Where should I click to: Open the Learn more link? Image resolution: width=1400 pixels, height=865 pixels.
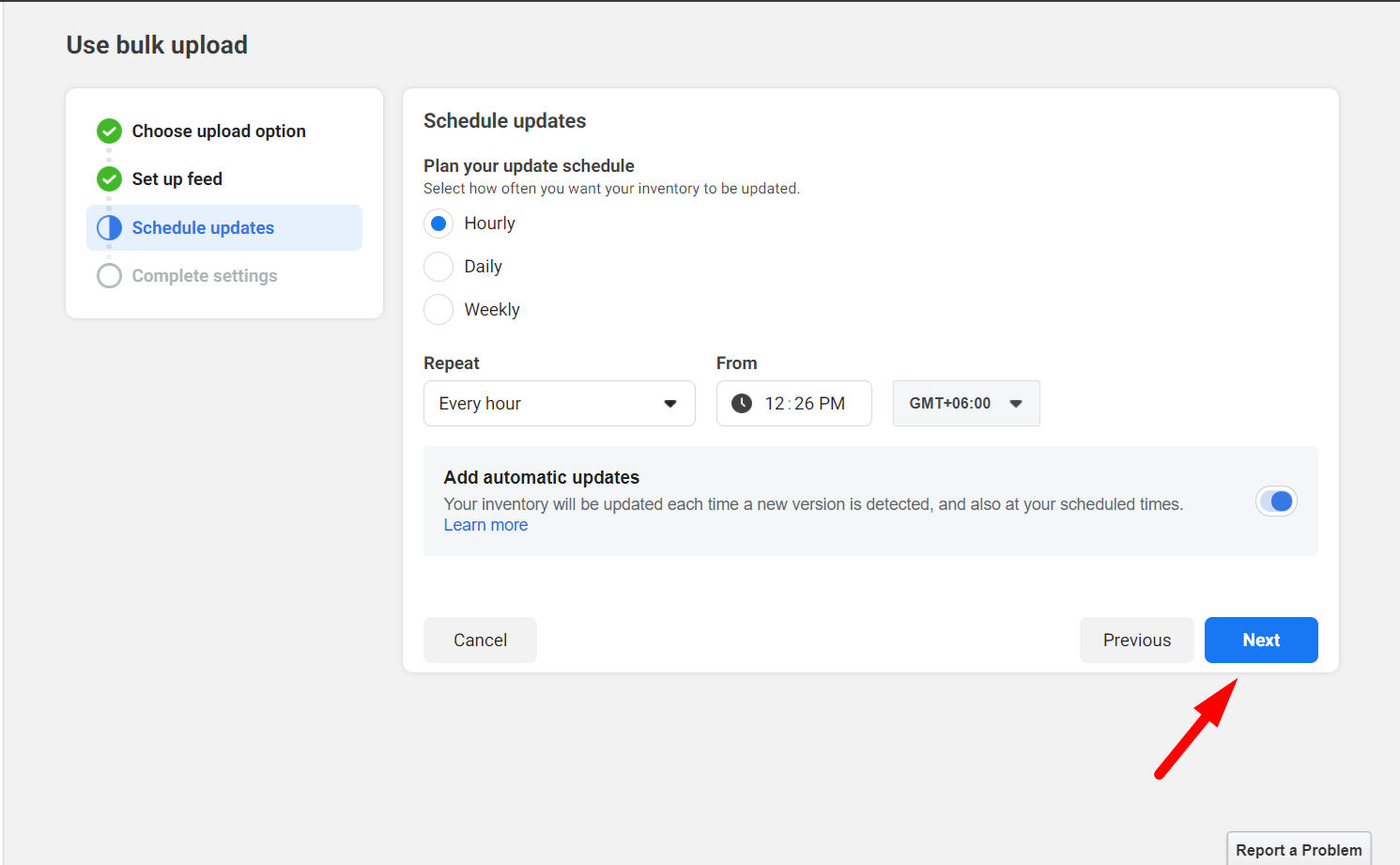click(x=485, y=524)
